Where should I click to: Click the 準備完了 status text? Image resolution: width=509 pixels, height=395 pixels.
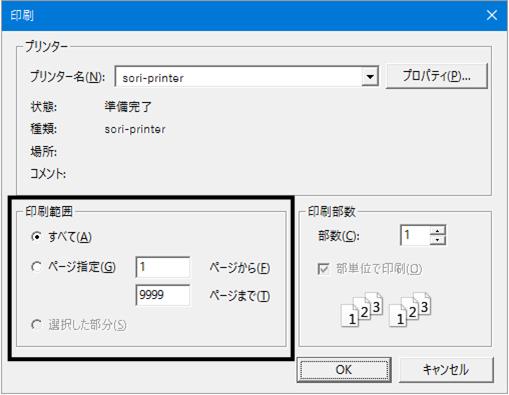[x=128, y=107]
